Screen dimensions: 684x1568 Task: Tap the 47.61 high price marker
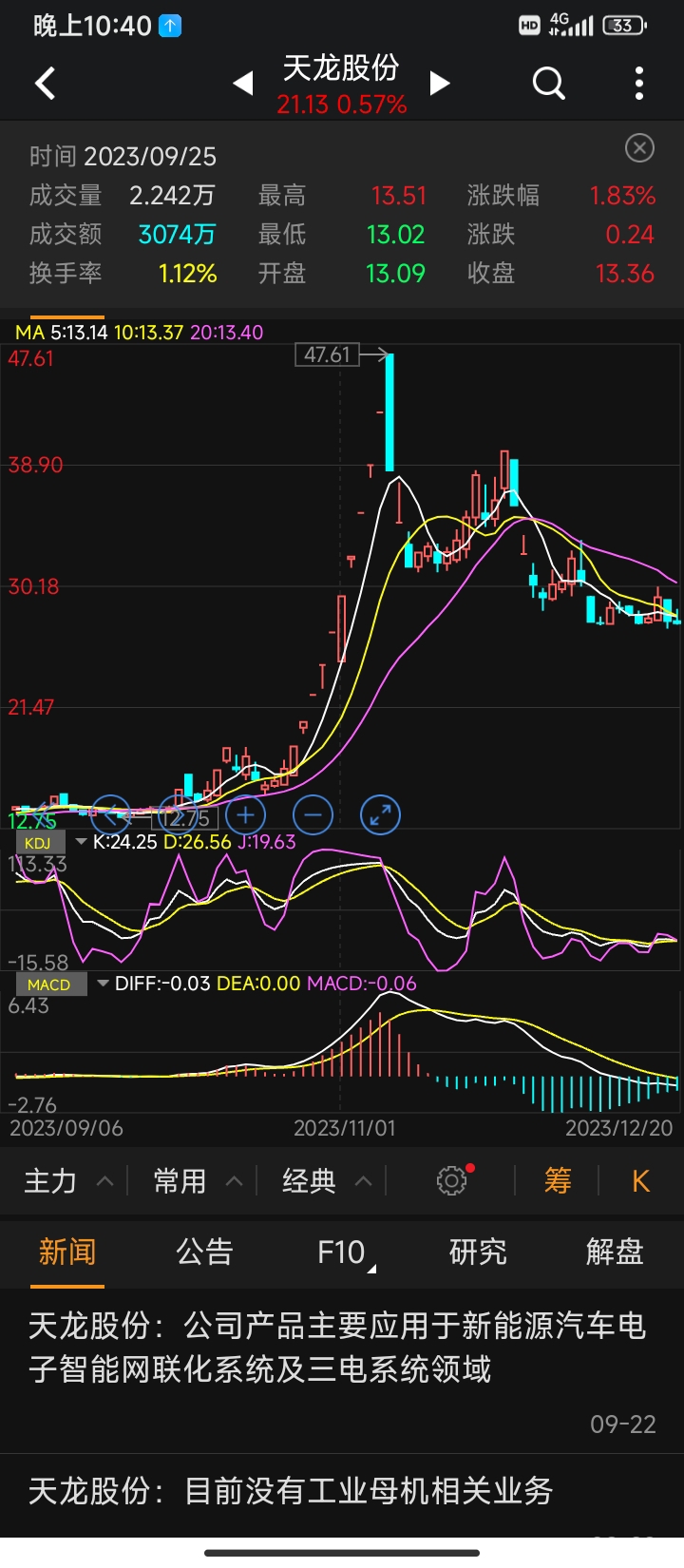pyautogui.click(x=328, y=354)
